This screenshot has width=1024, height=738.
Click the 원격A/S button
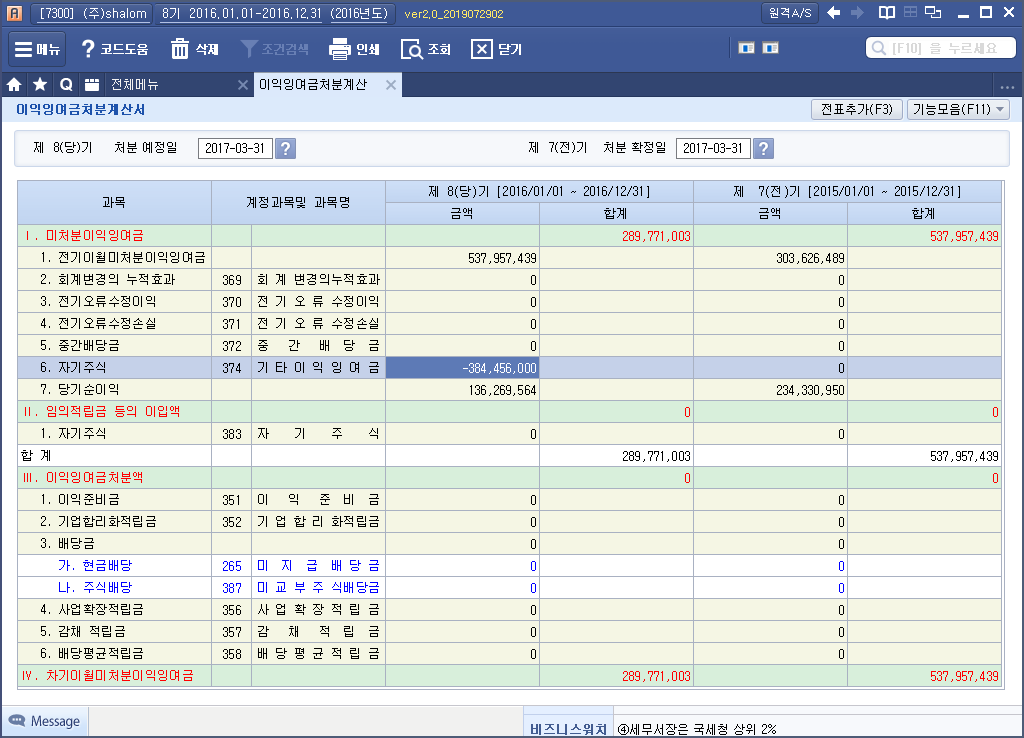tap(790, 13)
